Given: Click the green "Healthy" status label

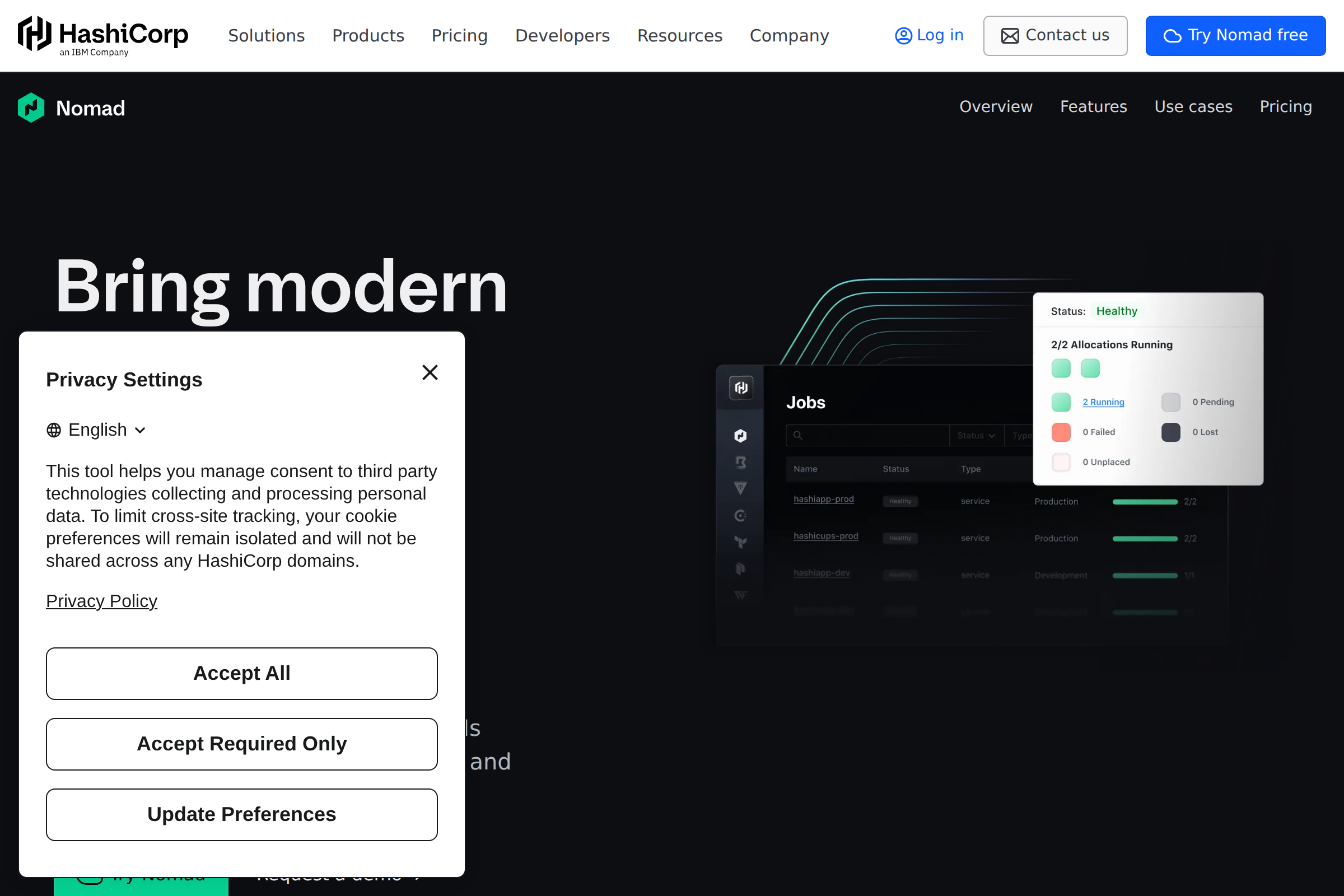Looking at the screenshot, I should 1117,311.
